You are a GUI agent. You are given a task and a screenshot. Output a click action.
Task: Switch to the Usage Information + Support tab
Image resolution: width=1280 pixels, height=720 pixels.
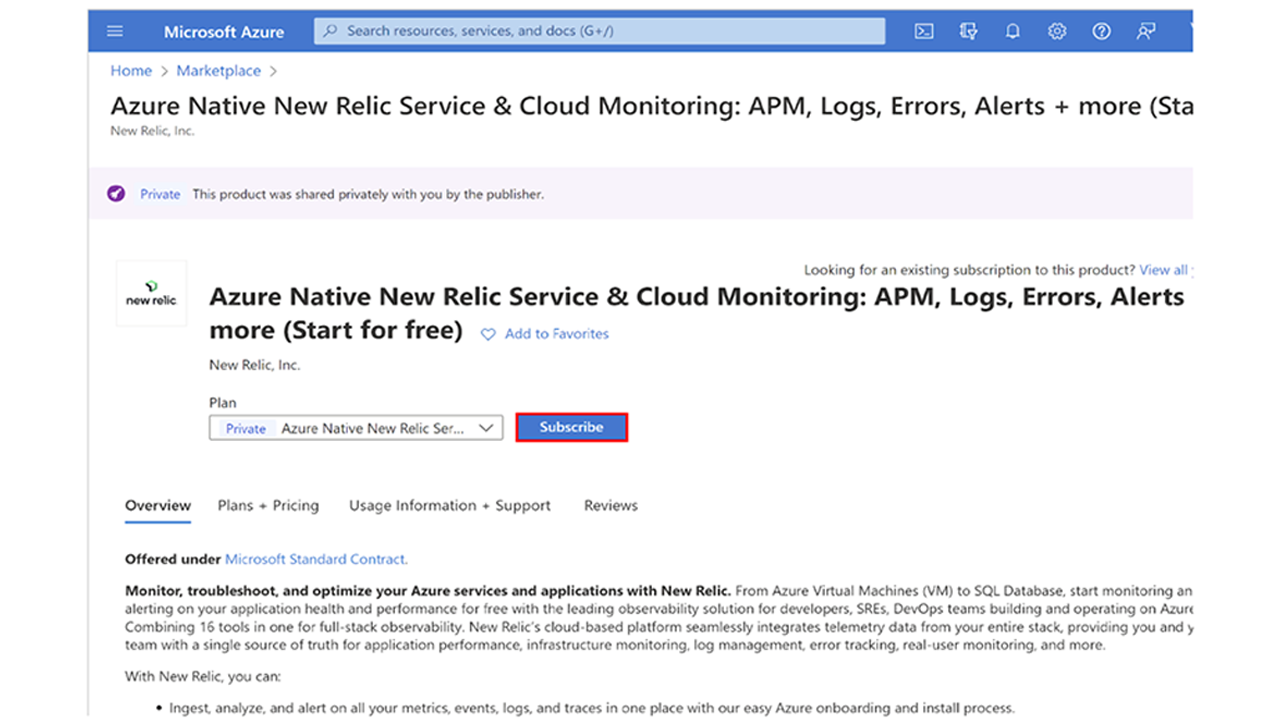point(450,506)
